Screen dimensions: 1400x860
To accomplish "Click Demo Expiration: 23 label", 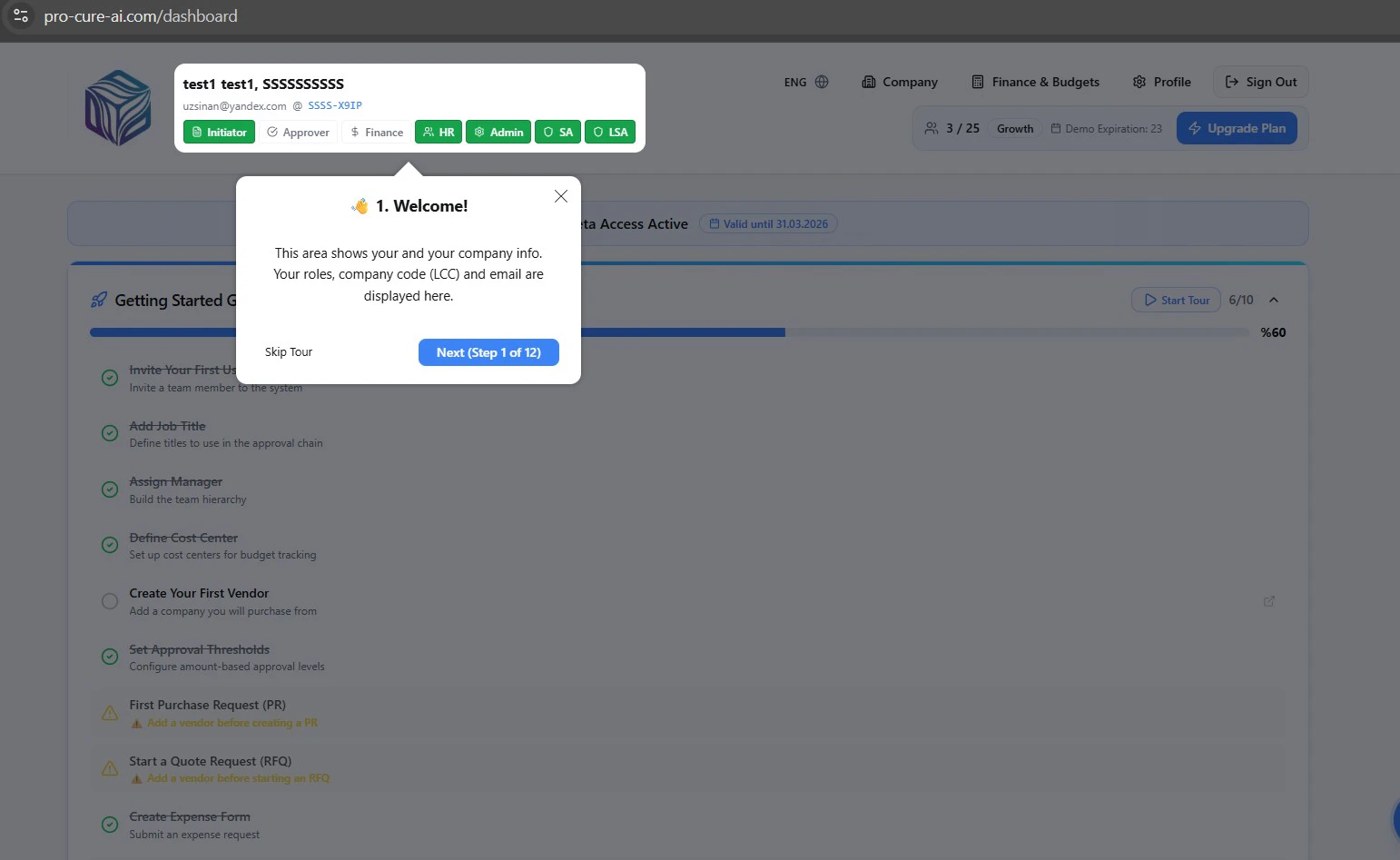I will pyautogui.click(x=1106, y=128).
